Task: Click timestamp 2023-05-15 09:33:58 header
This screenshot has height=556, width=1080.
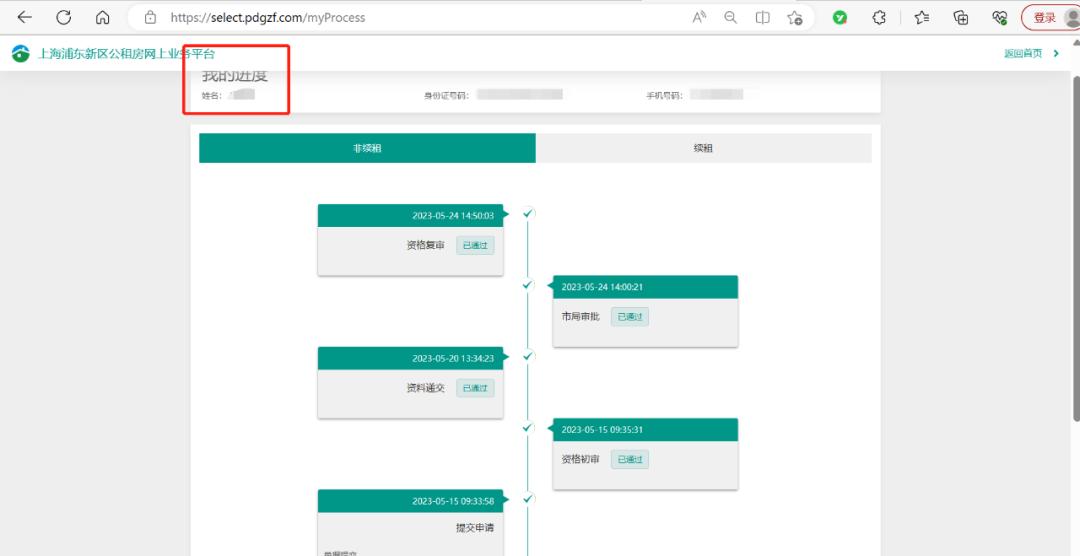Action: [411, 501]
